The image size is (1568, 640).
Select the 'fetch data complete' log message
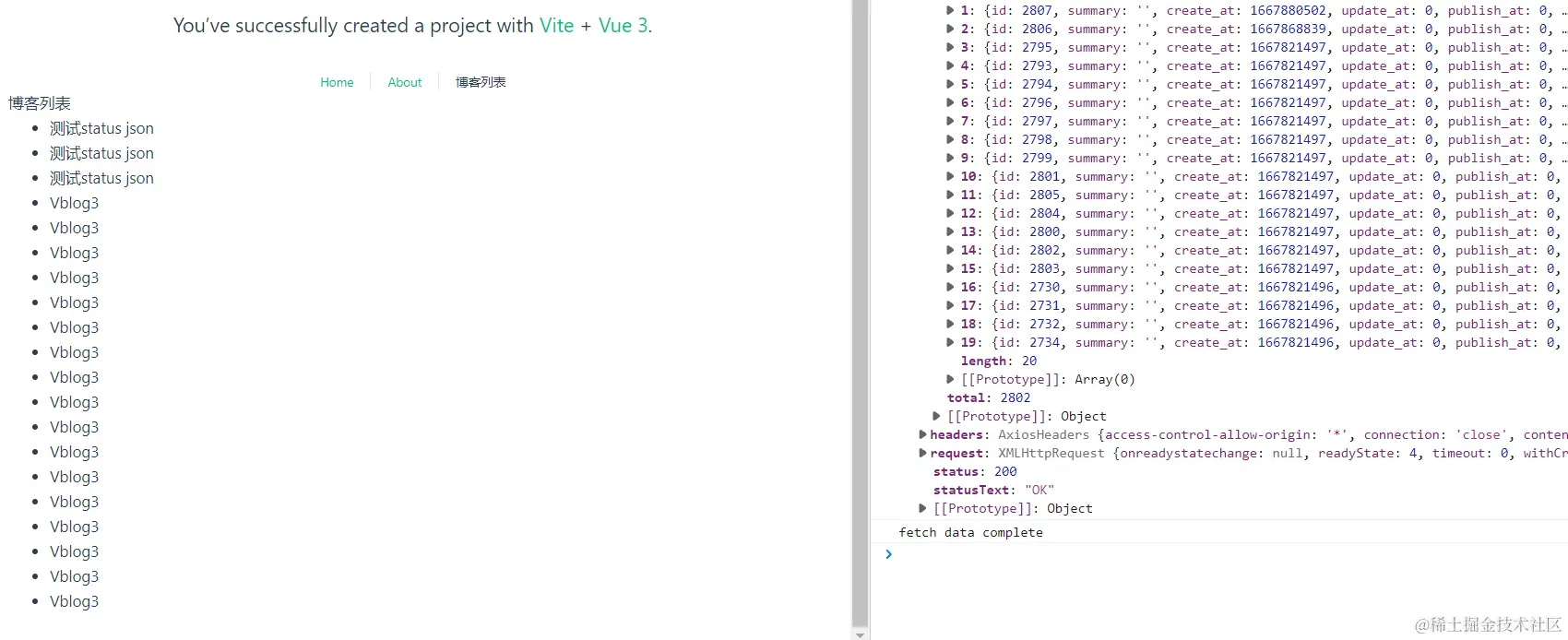point(971,532)
